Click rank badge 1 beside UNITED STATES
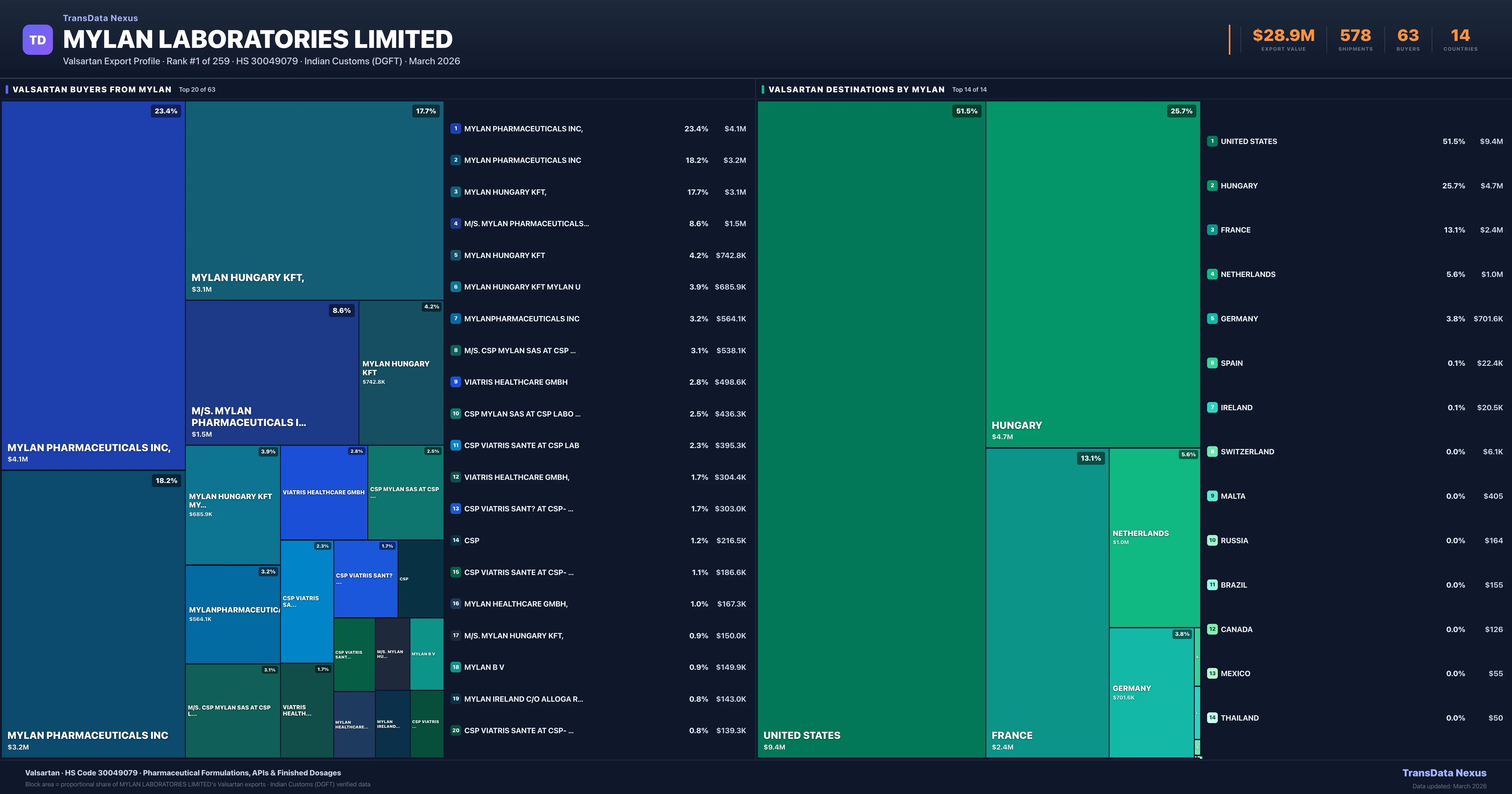Viewport: 1512px width, 794px height. pyautogui.click(x=1212, y=141)
